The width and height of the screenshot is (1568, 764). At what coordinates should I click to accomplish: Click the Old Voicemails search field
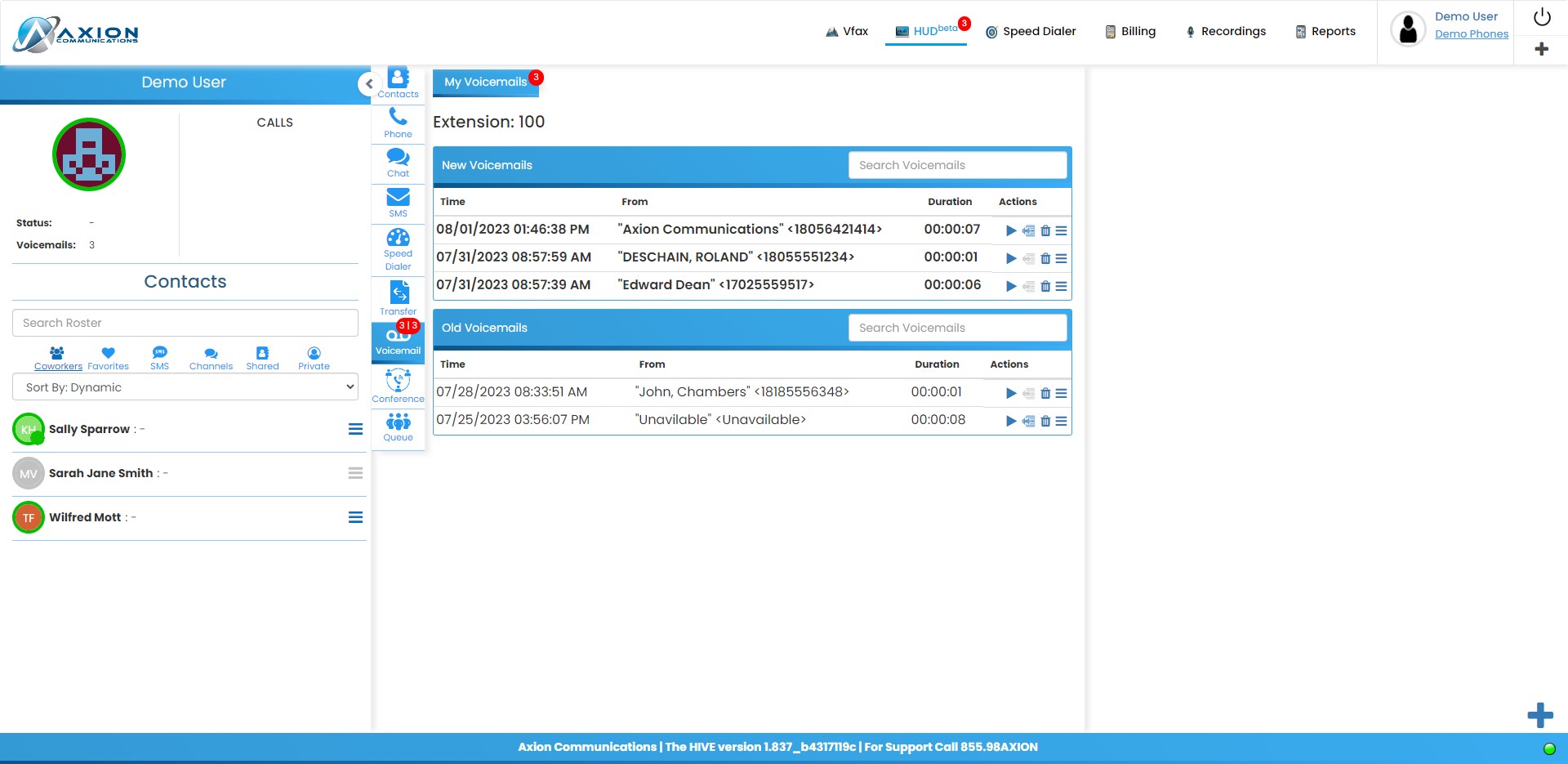pyautogui.click(x=958, y=328)
